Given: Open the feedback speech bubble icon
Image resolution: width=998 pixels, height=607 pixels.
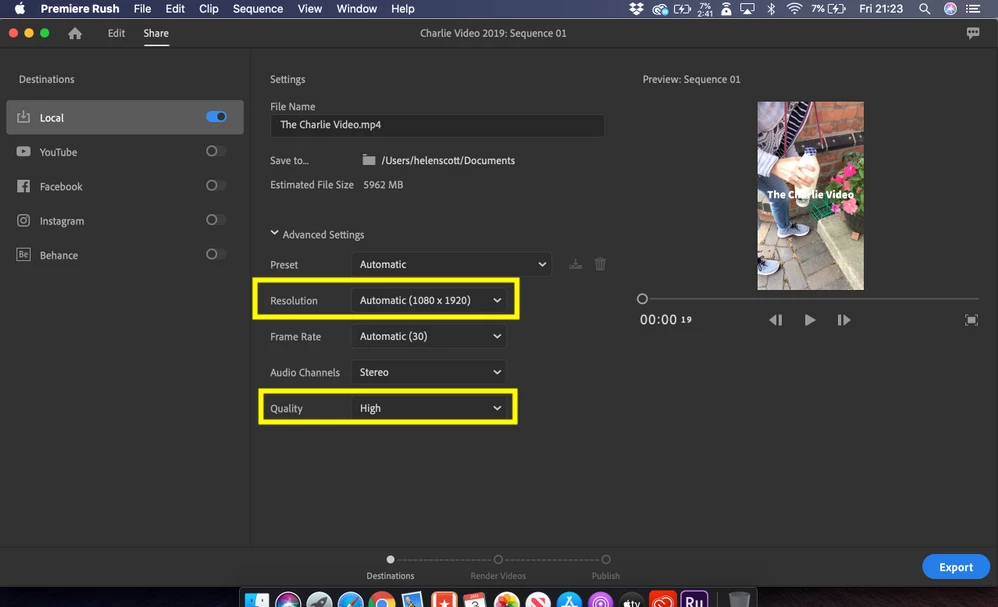Looking at the screenshot, I should click(973, 33).
